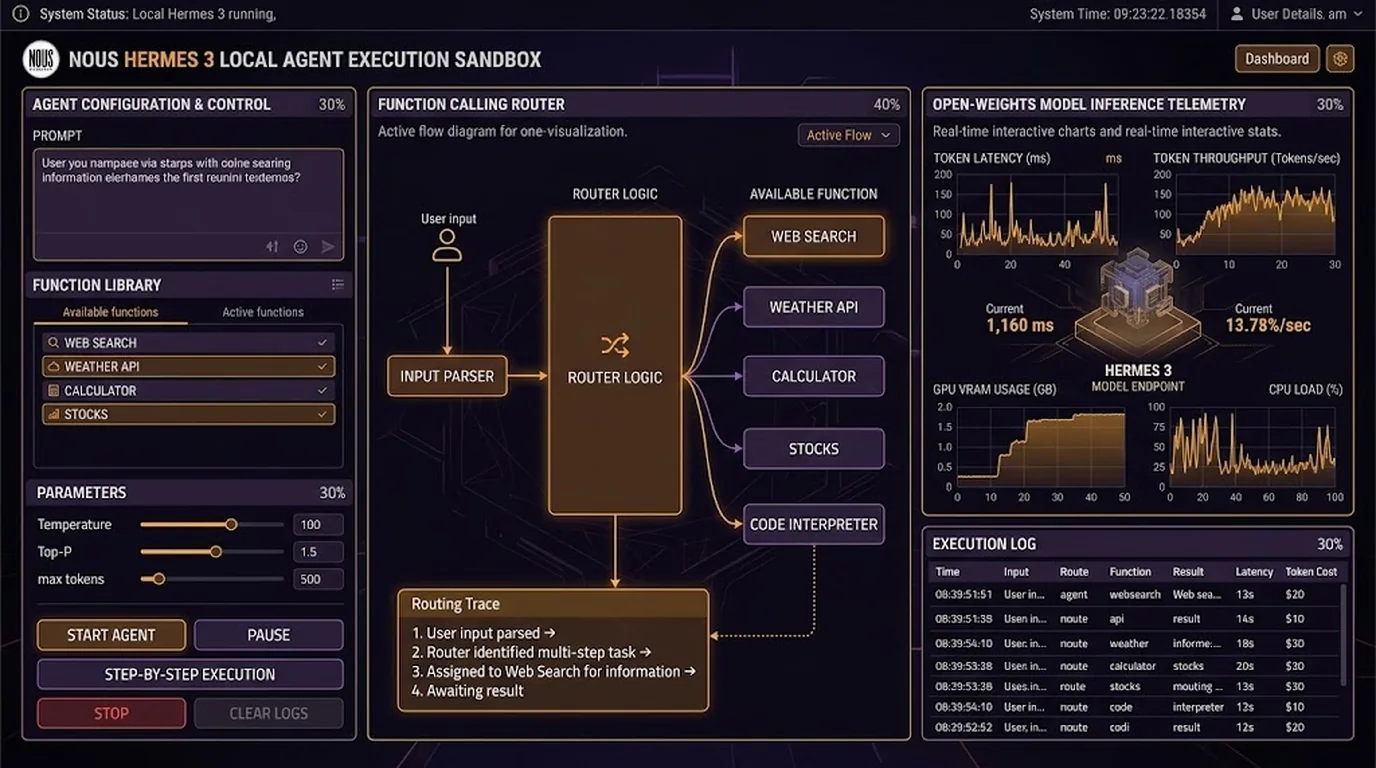Click the send arrow in the prompt box
The width and height of the screenshot is (1376, 768).
click(x=328, y=246)
